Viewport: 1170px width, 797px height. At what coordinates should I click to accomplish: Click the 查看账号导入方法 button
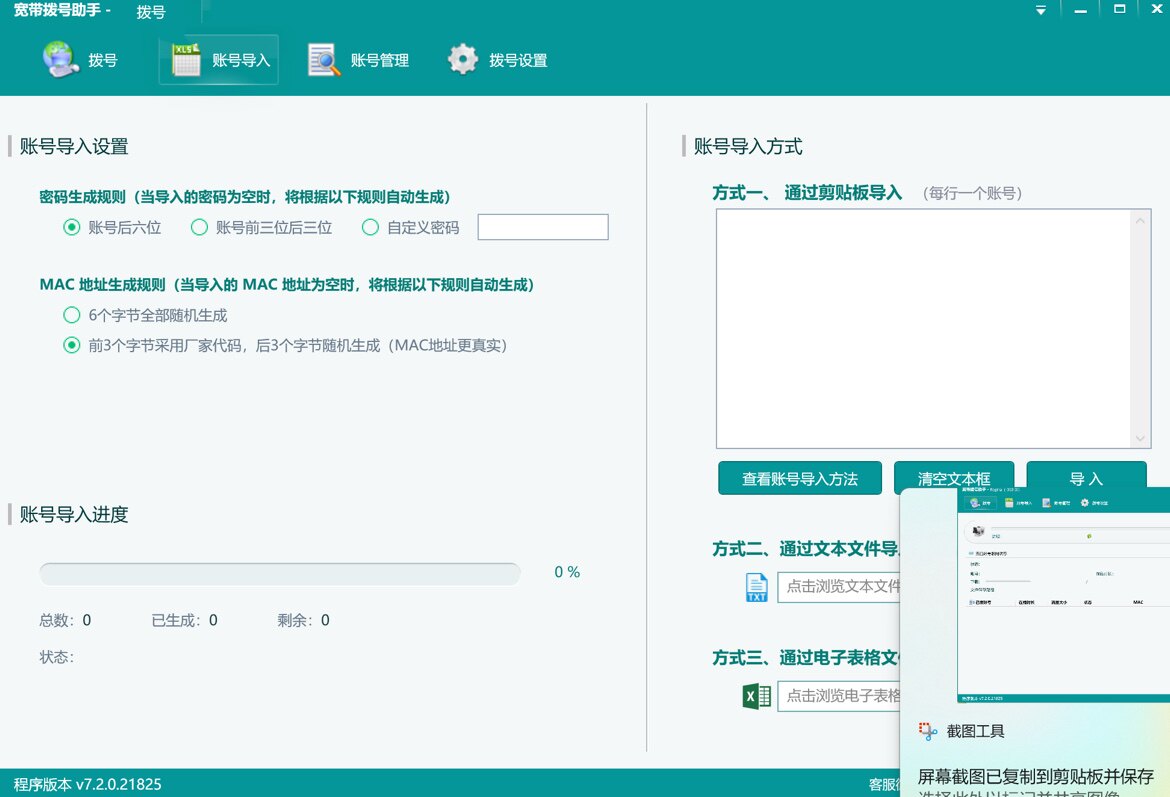coord(799,478)
